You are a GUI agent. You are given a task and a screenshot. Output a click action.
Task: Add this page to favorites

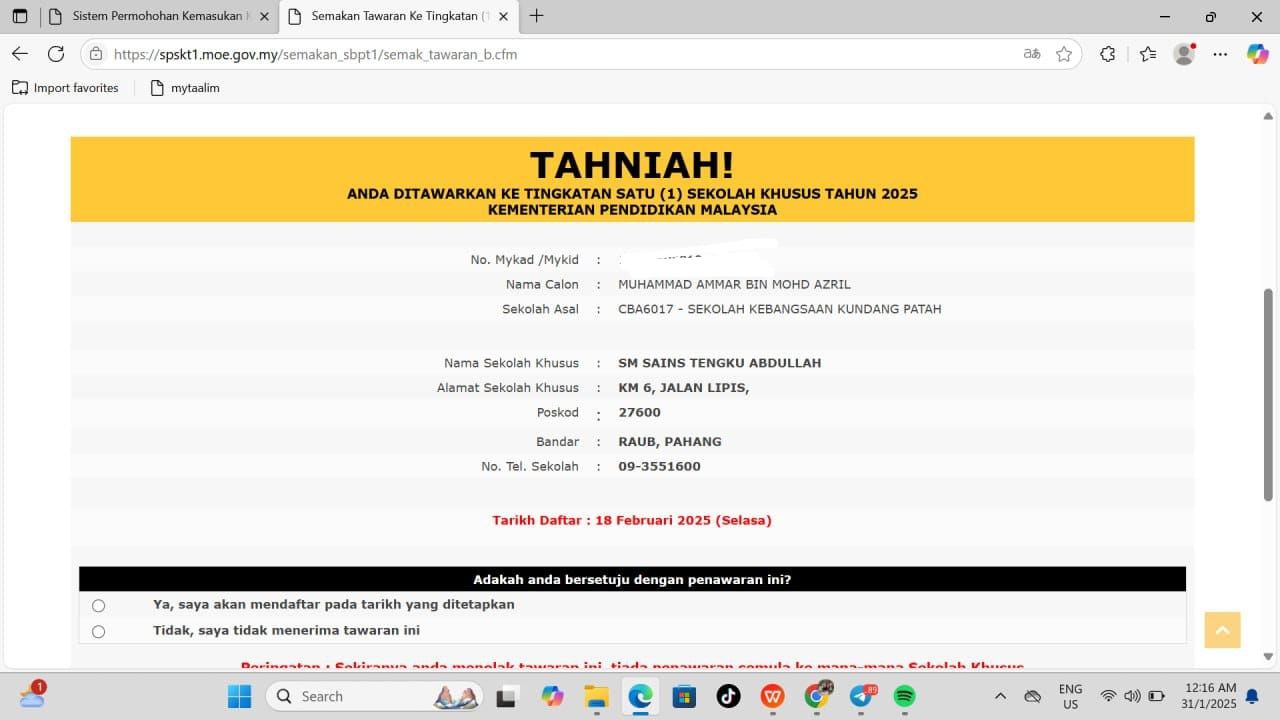click(1064, 54)
